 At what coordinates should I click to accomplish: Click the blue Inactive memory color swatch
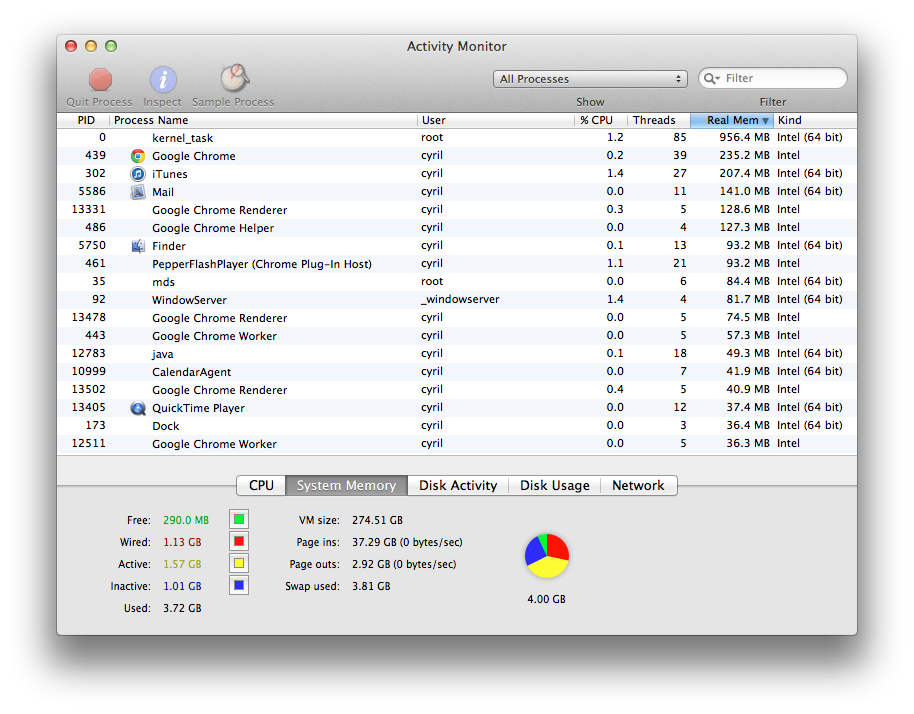pos(239,585)
